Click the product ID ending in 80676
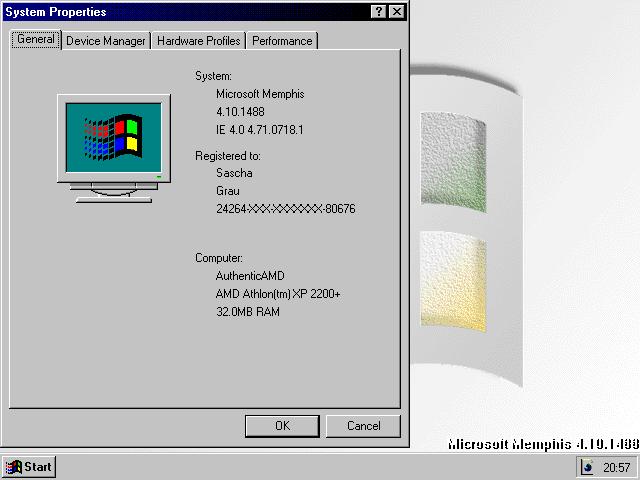This screenshot has height=480, width=640. click(x=286, y=209)
